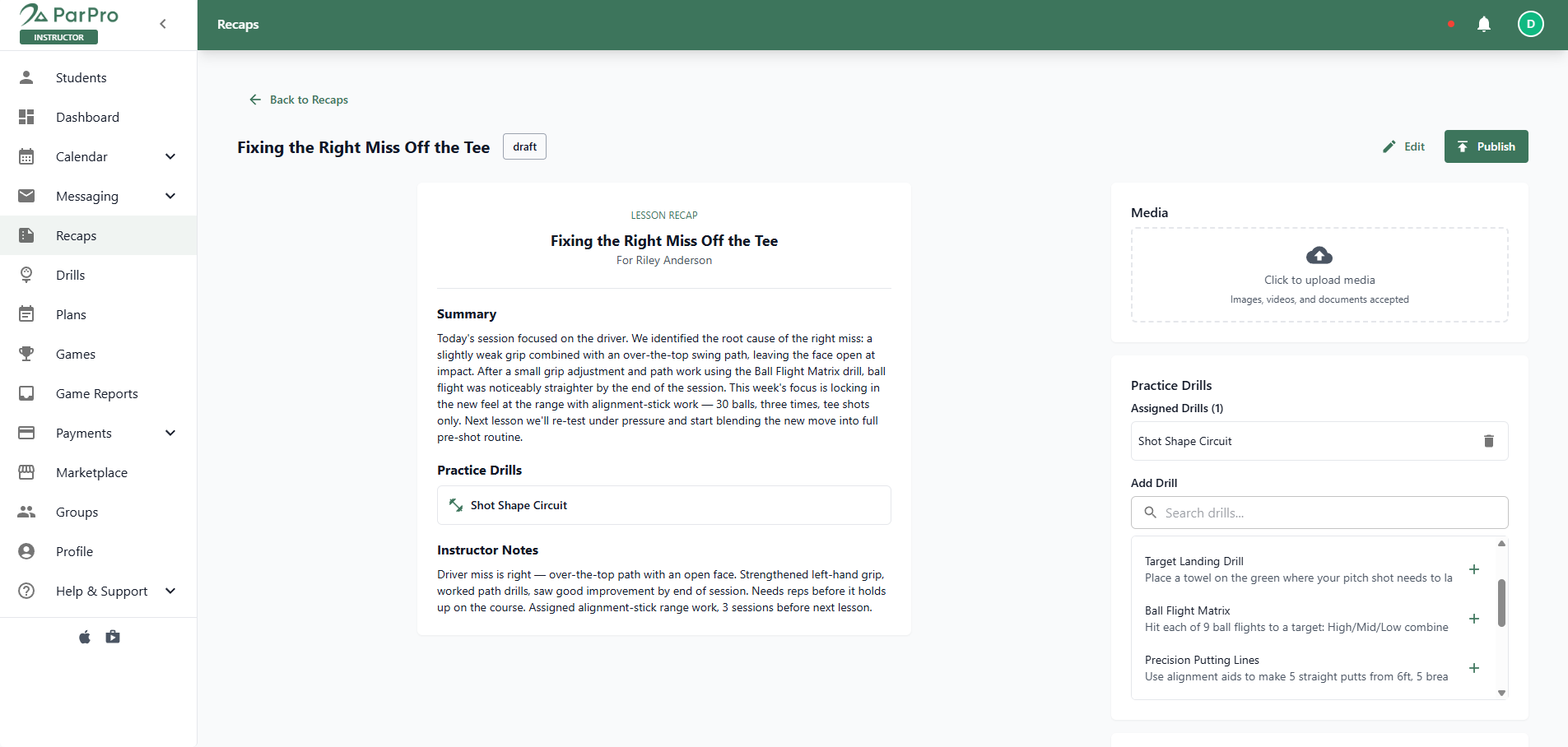Click the red notification dot
Viewport: 1568px width, 747px height.
point(1450,24)
